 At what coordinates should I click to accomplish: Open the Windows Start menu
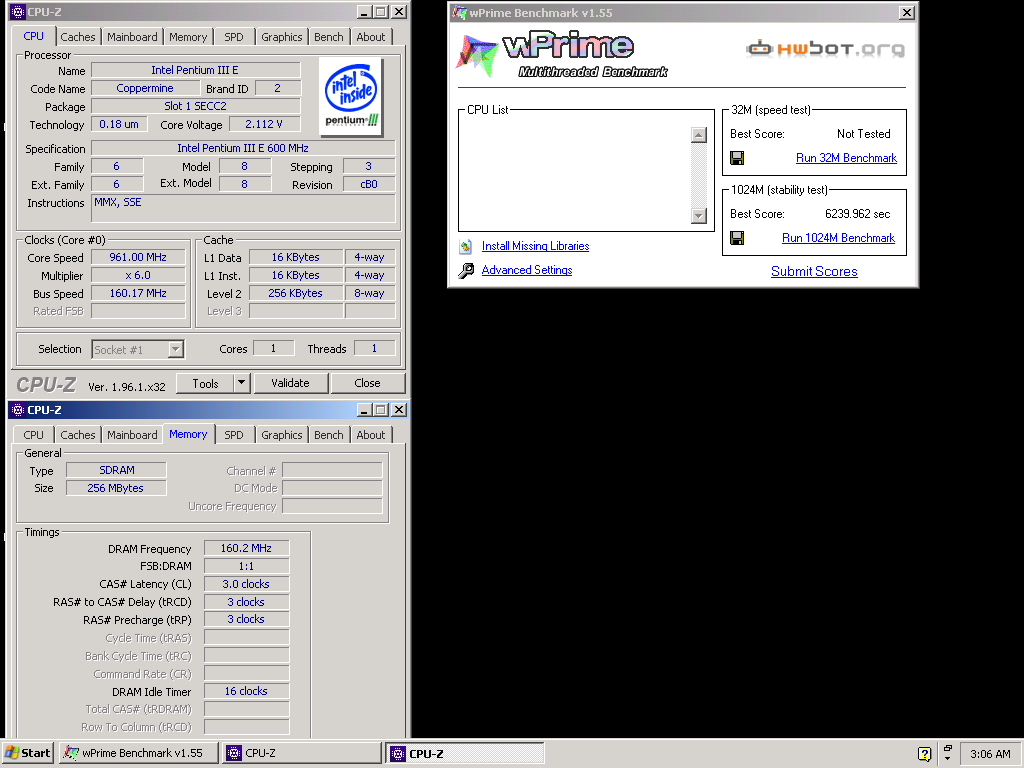[x=28, y=753]
